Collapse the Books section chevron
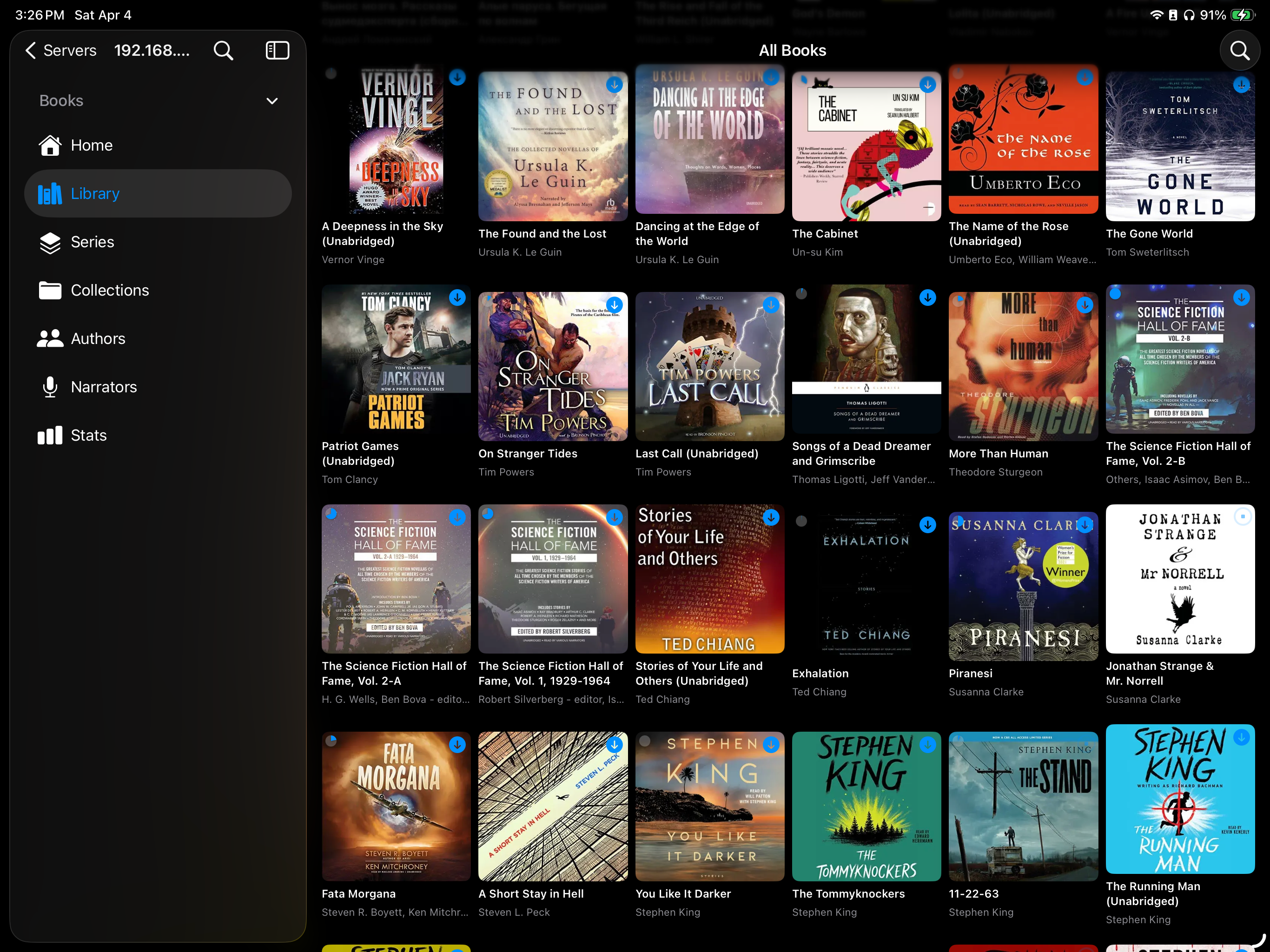Screen dimensions: 1270x952 click(x=272, y=101)
